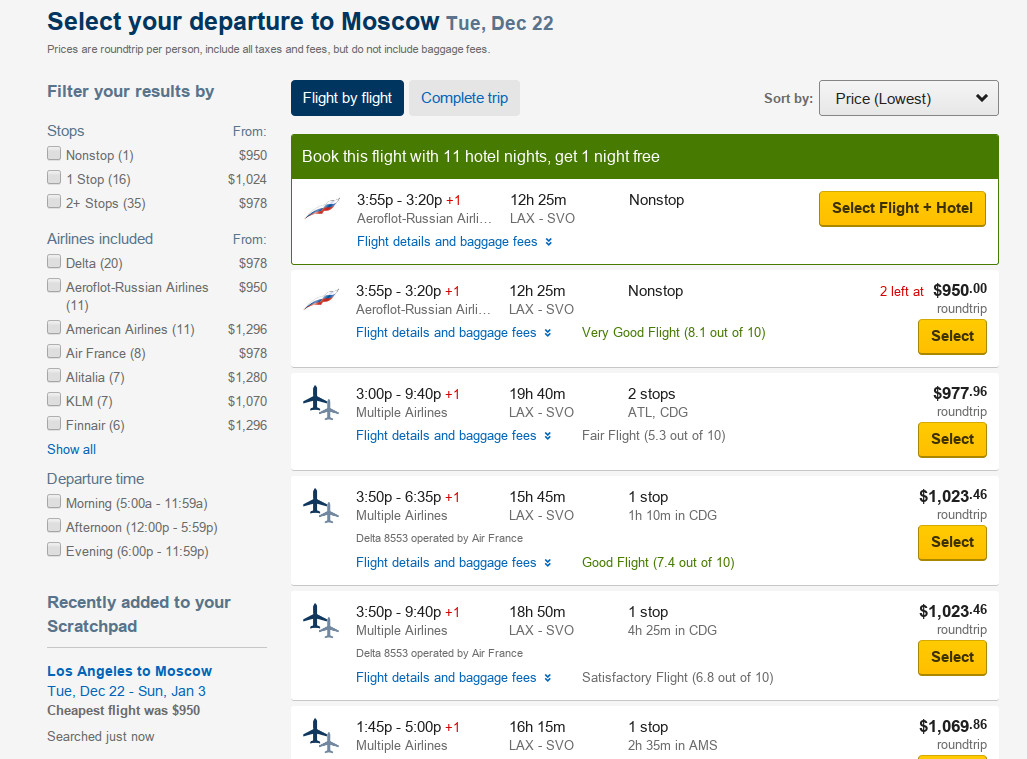Enable the Delta (20) airline filter

(54, 261)
